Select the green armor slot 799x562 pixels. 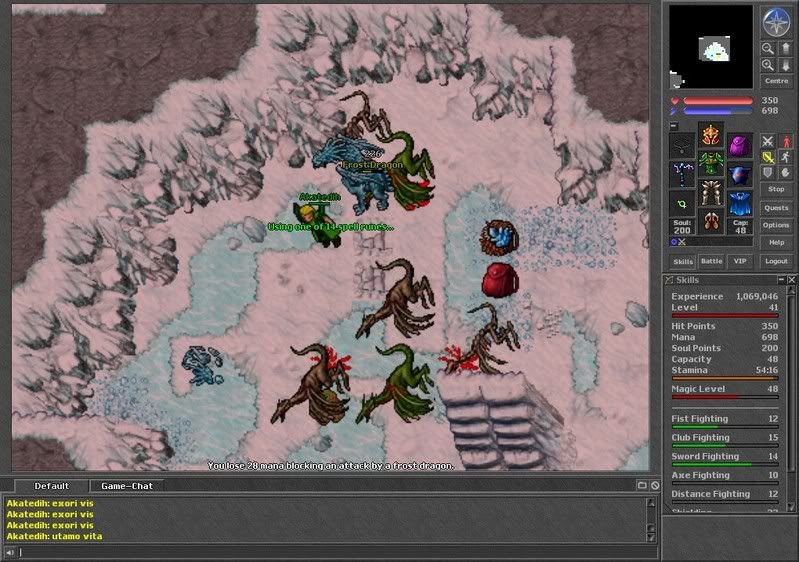tap(711, 164)
